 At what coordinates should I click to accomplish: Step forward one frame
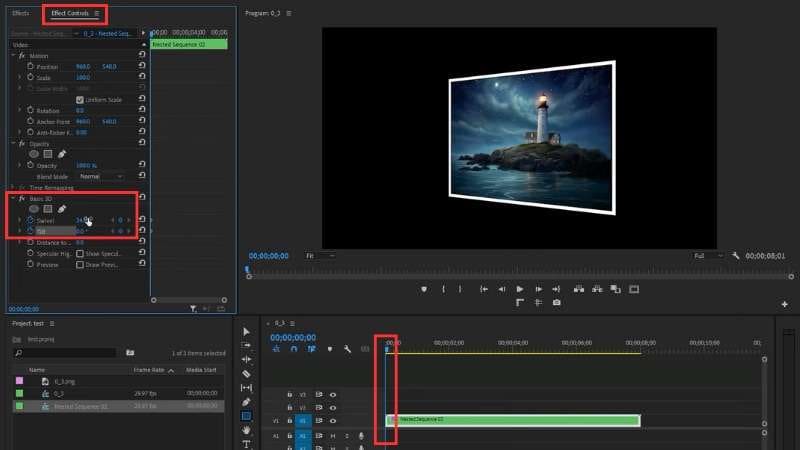[x=538, y=289]
